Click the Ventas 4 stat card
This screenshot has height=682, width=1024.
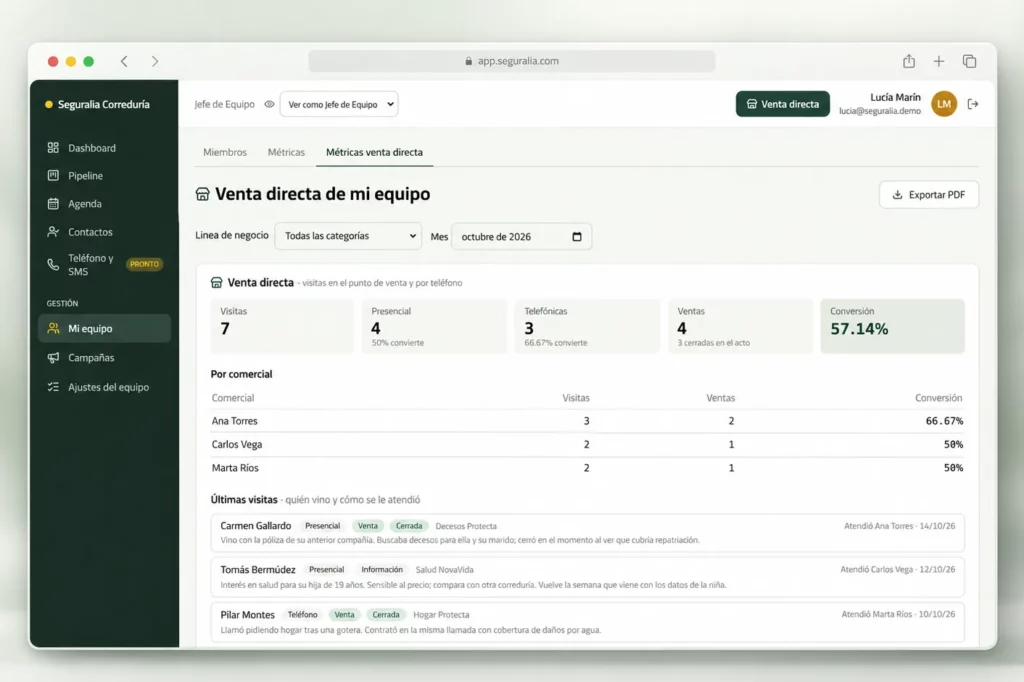[740, 326]
